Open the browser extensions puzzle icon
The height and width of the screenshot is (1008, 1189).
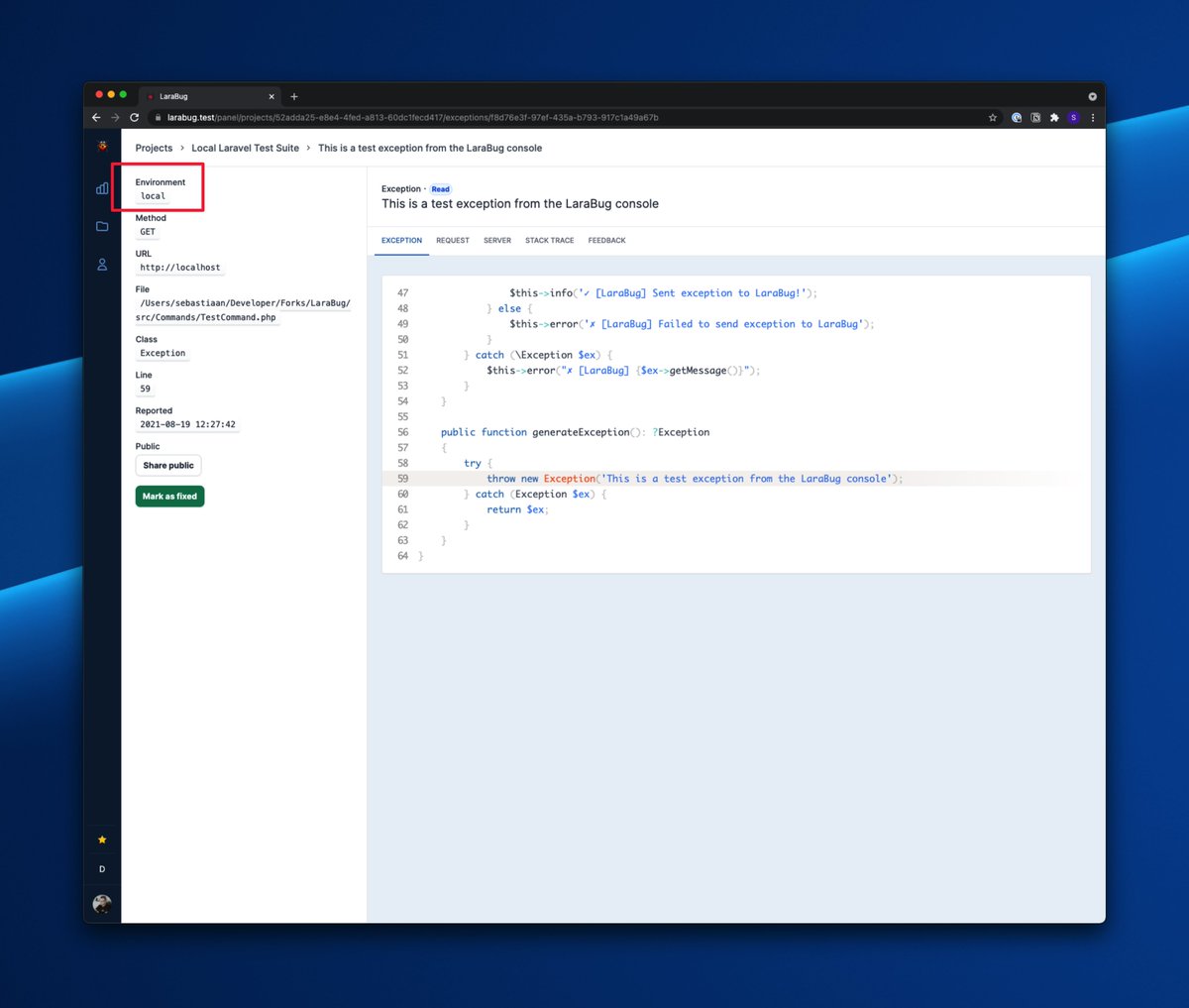(1053, 117)
